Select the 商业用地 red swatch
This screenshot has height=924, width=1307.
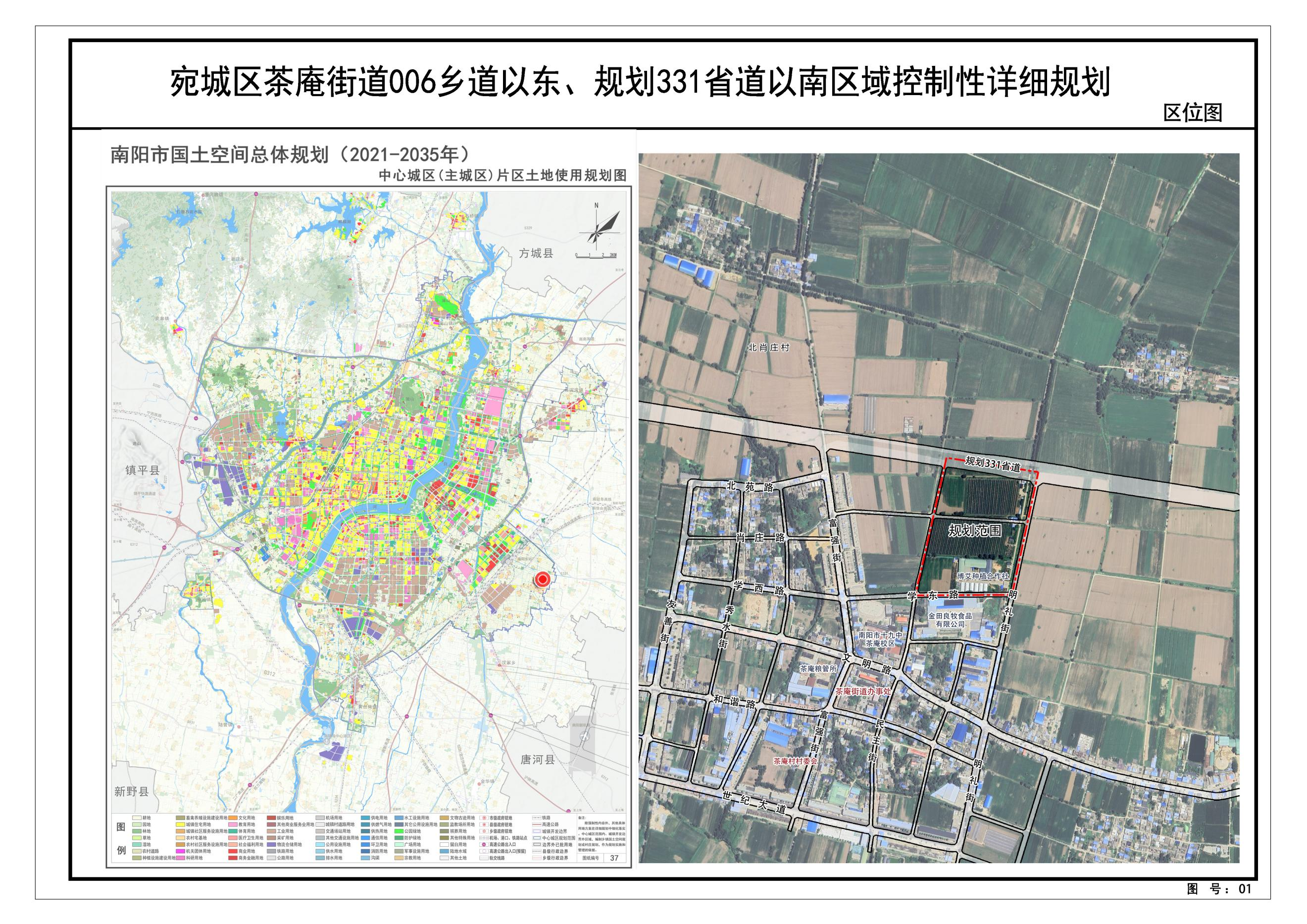(x=232, y=851)
